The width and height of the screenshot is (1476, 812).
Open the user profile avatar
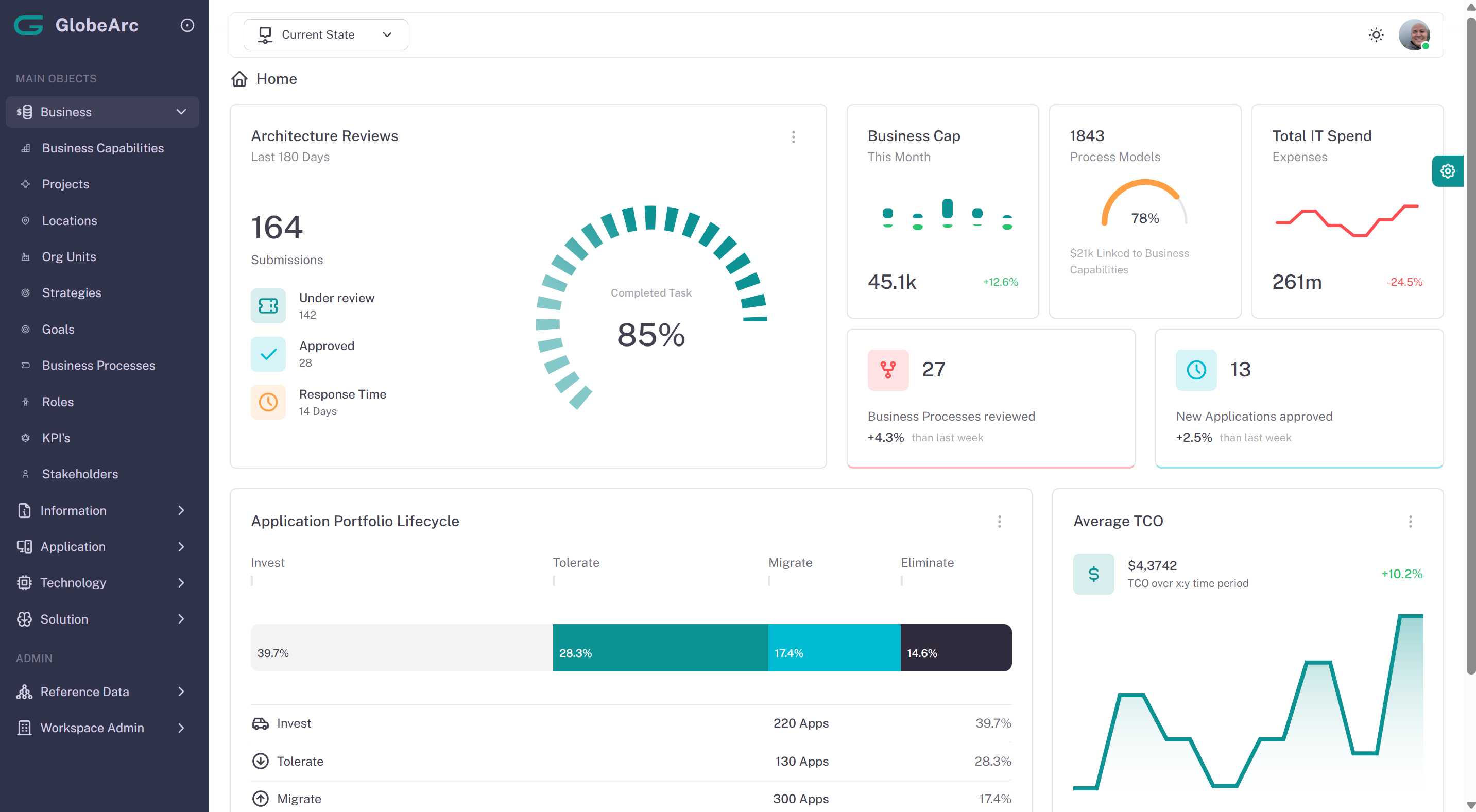coord(1414,35)
